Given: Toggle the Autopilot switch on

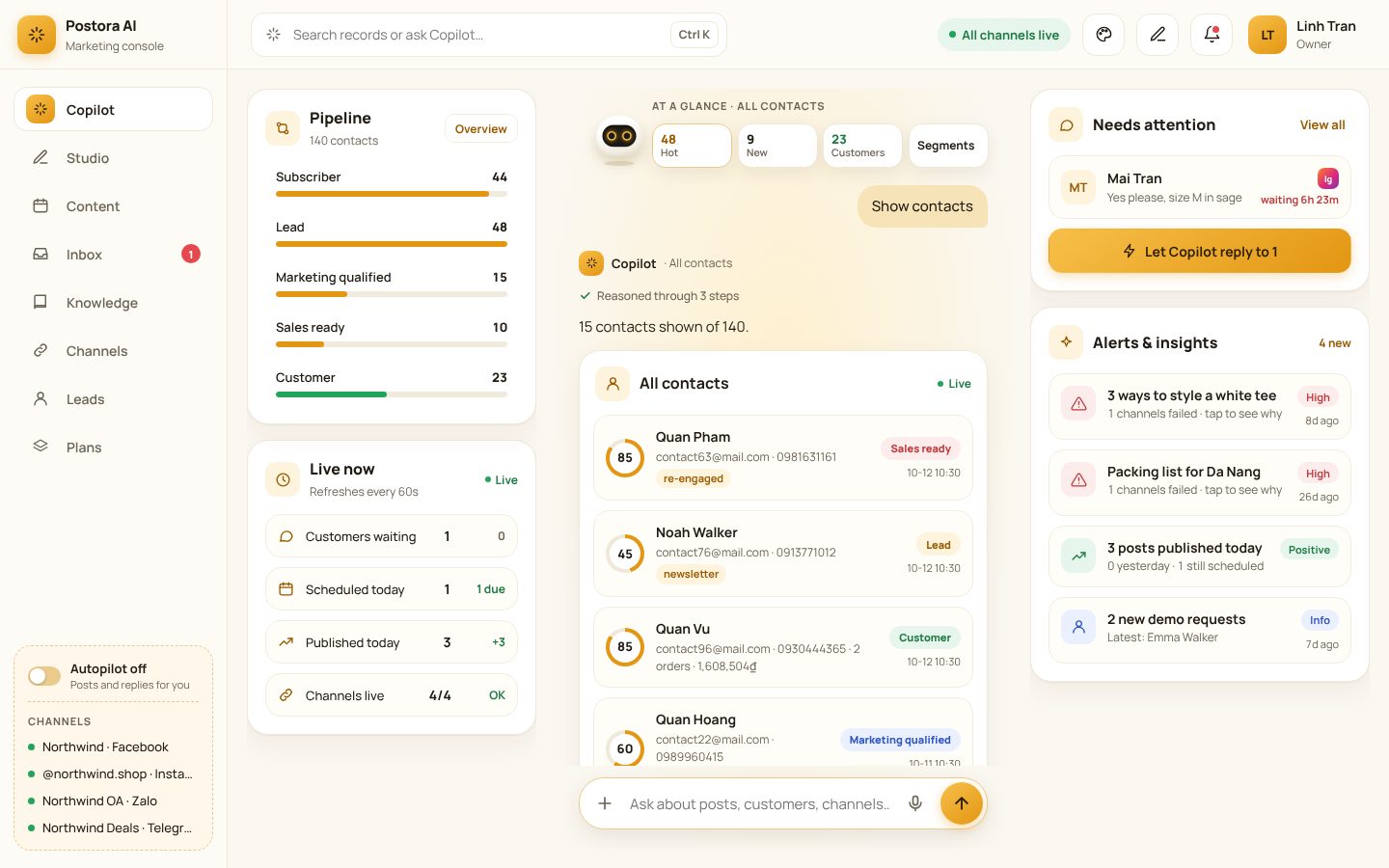Looking at the screenshot, I should pos(44,676).
